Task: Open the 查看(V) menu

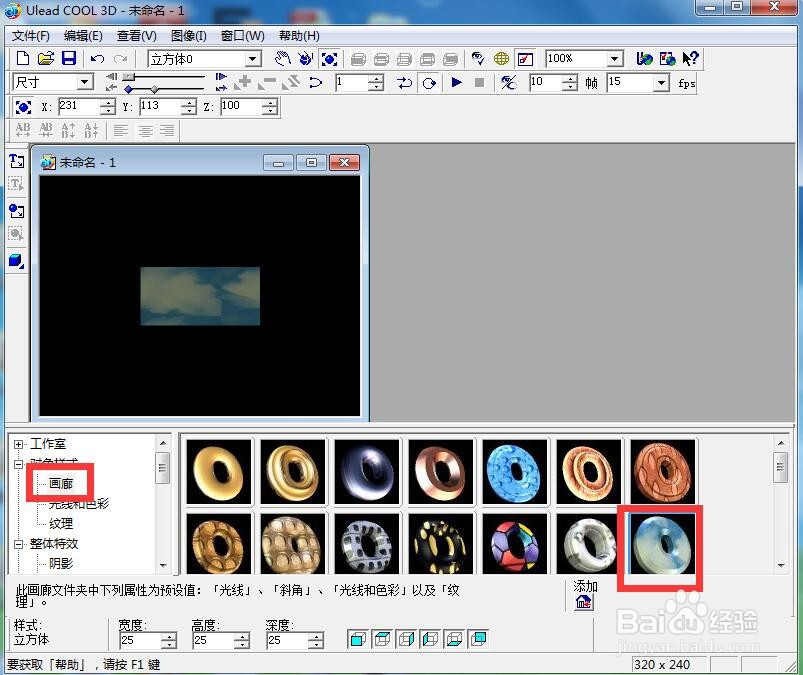Action: [x=137, y=36]
